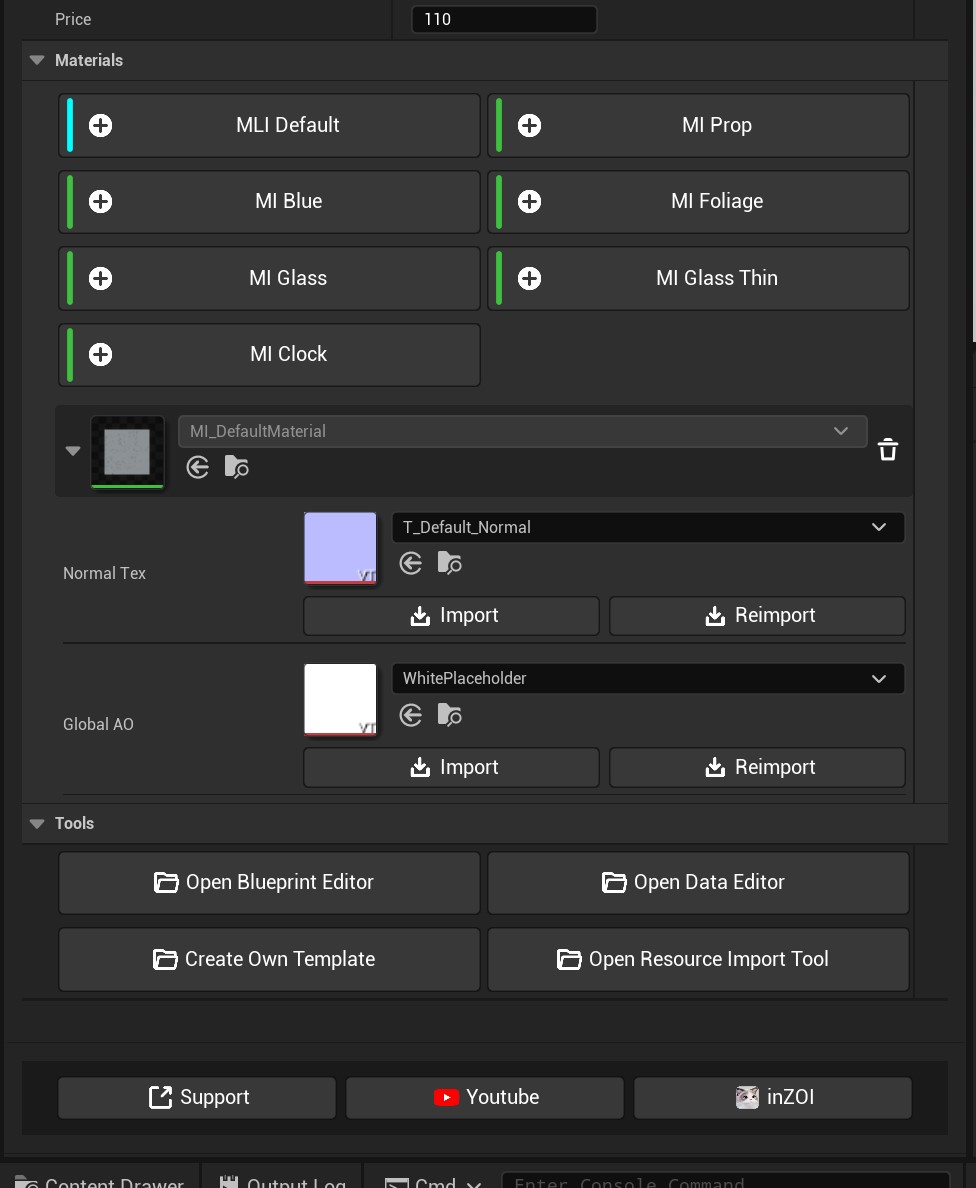Add the MI Prop material
This screenshot has height=1188, width=976.
(x=698, y=126)
